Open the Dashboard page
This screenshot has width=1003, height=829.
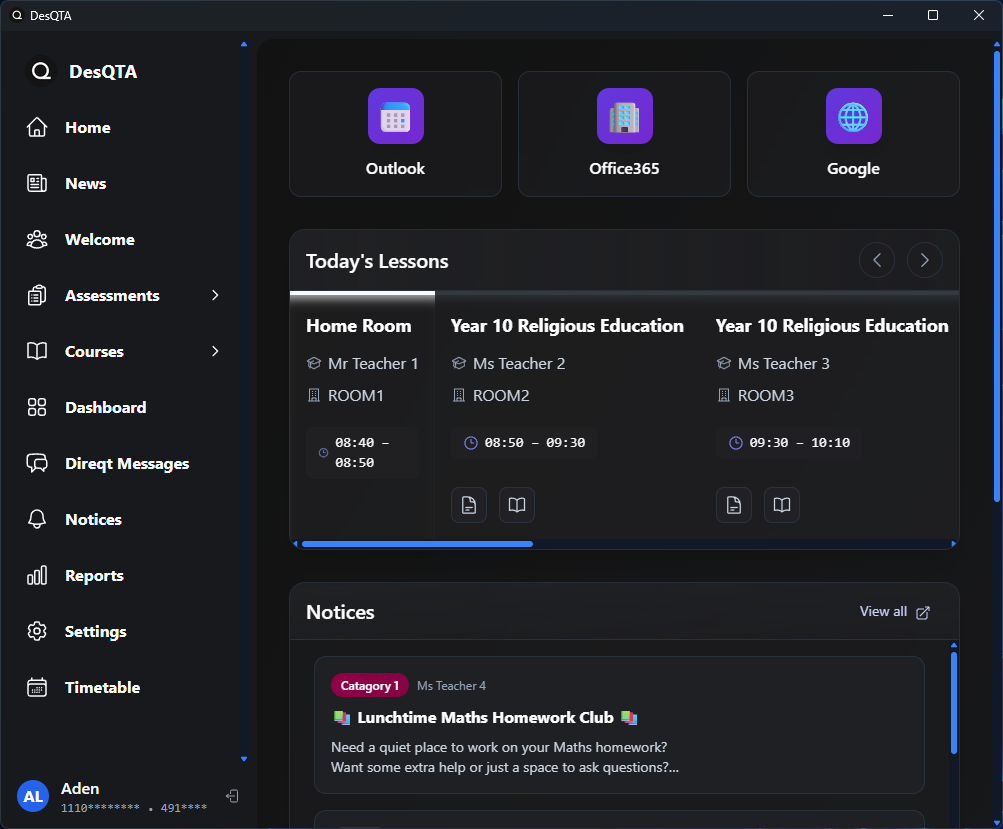point(122,407)
